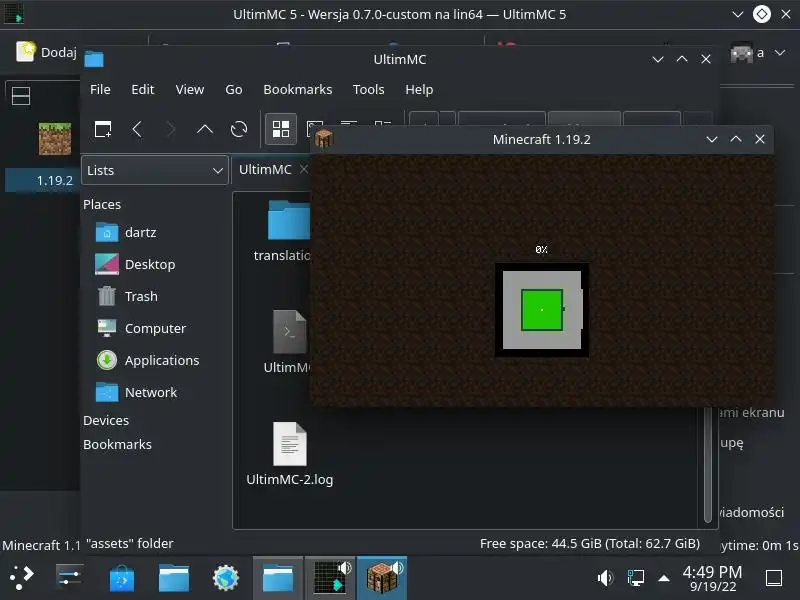Open Dolphin file manager pinned on taskbar
800x600 pixels.
pos(173,578)
